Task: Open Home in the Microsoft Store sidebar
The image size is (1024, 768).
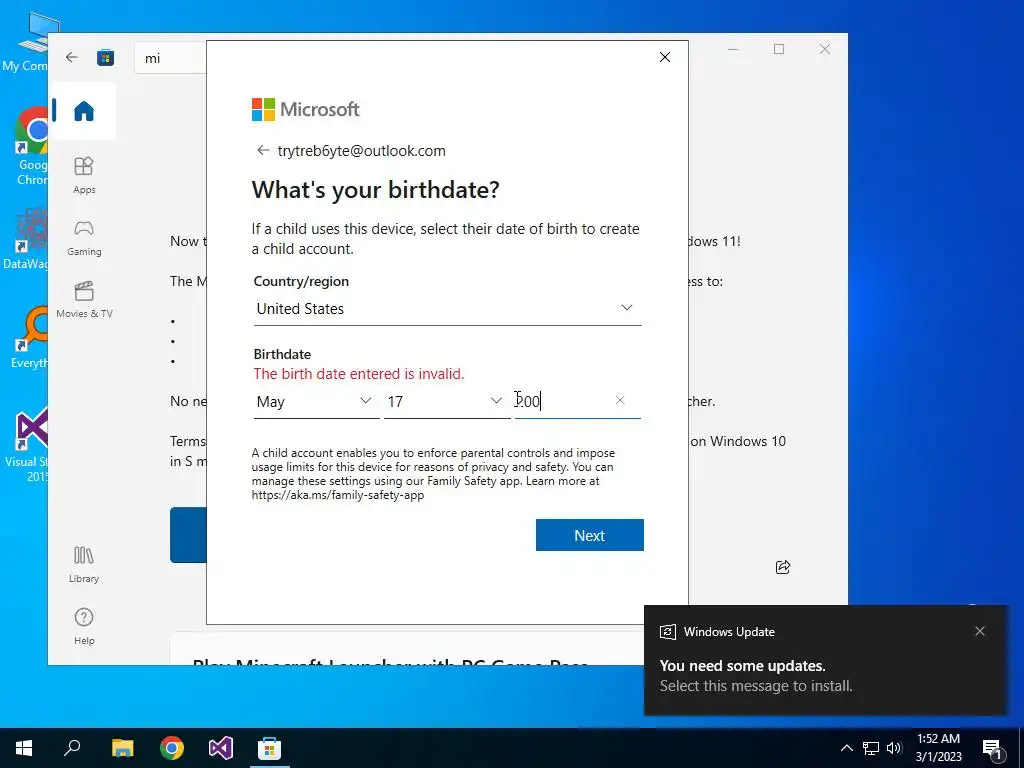Action: pos(84,110)
